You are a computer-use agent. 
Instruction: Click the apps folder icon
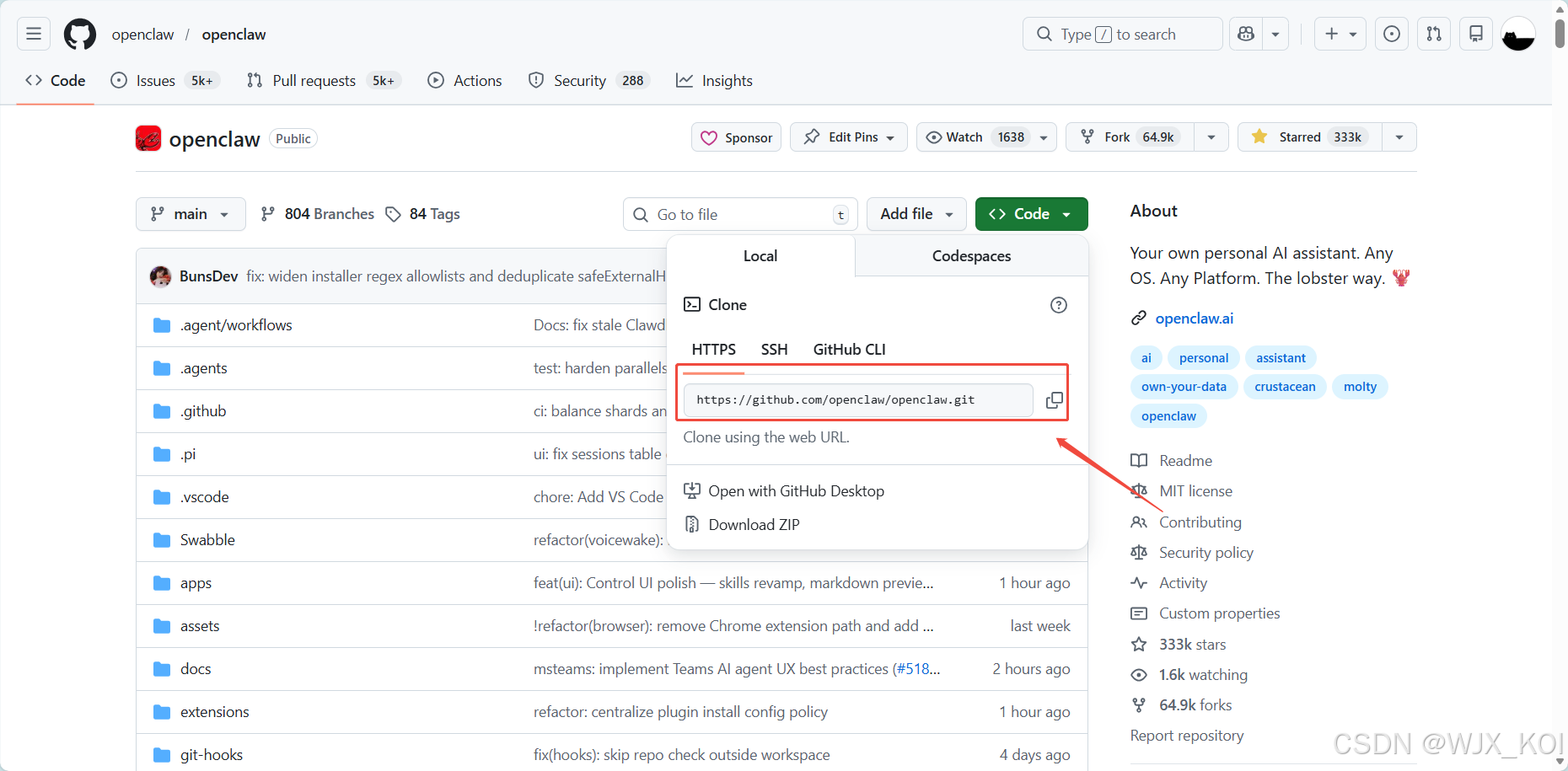[162, 583]
